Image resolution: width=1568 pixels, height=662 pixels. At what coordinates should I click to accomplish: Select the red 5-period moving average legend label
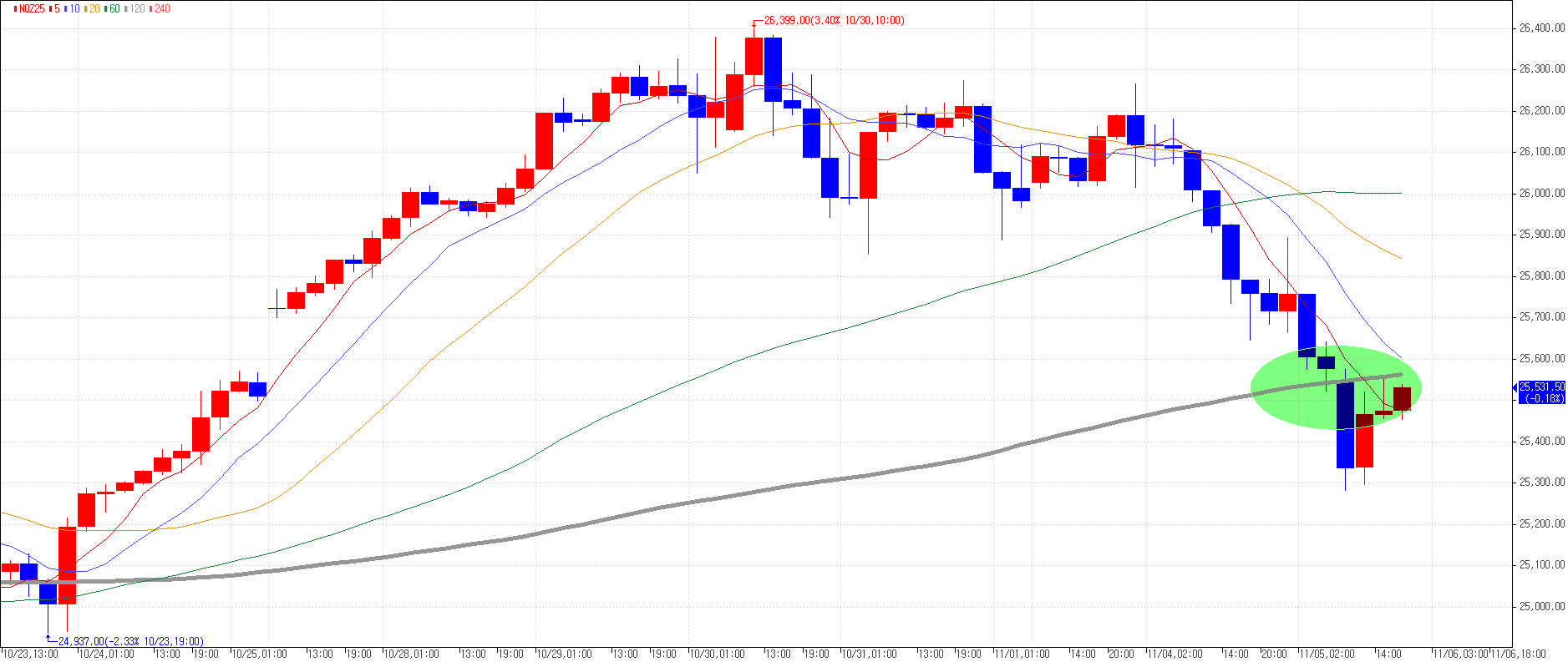coord(57,8)
